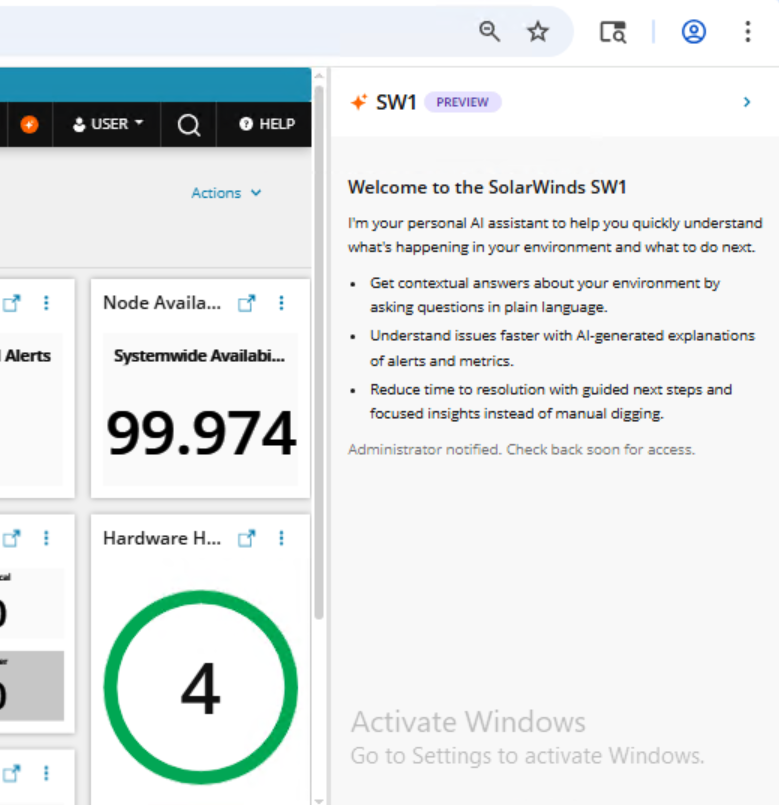Open Node Availability widget options menu
Image resolution: width=779 pixels, height=805 pixels.
[281, 303]
